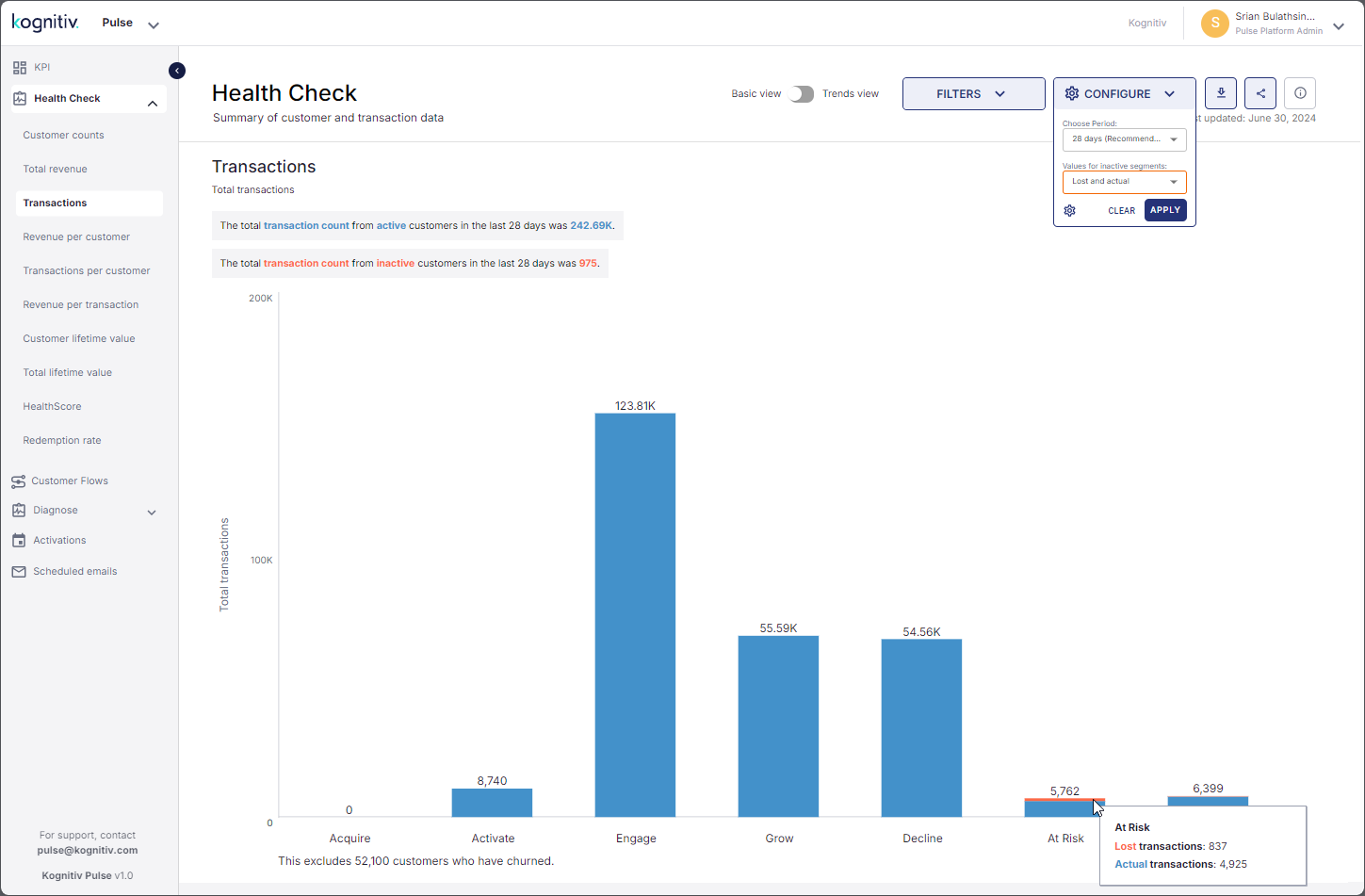Click the At Risk bar in chart
The height and width of the screenshot is (896, 1365).
(1064, 807)
